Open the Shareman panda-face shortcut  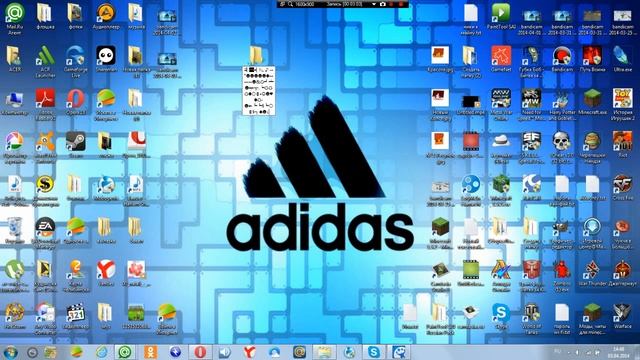106,59
